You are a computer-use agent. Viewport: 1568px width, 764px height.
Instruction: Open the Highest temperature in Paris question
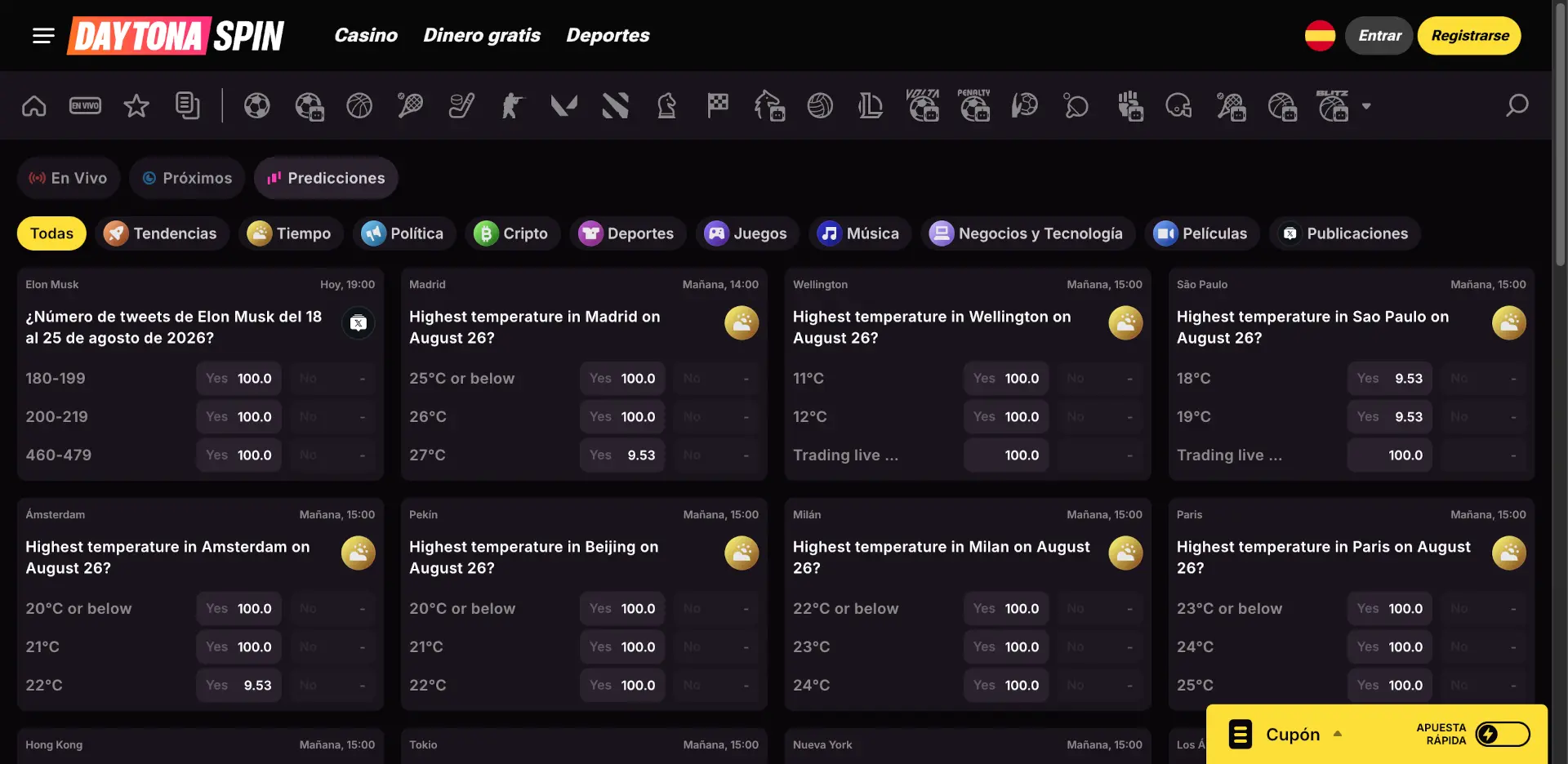click(x=1323, y=557)
